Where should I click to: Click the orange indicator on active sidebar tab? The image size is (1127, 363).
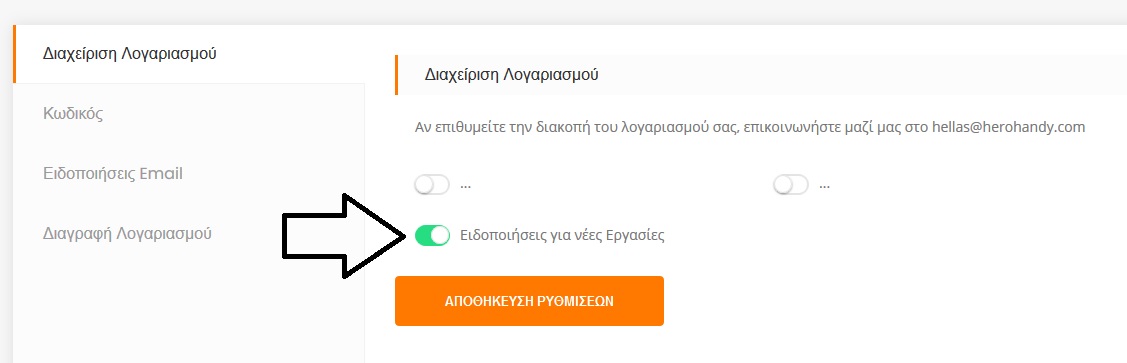point(14,54)
